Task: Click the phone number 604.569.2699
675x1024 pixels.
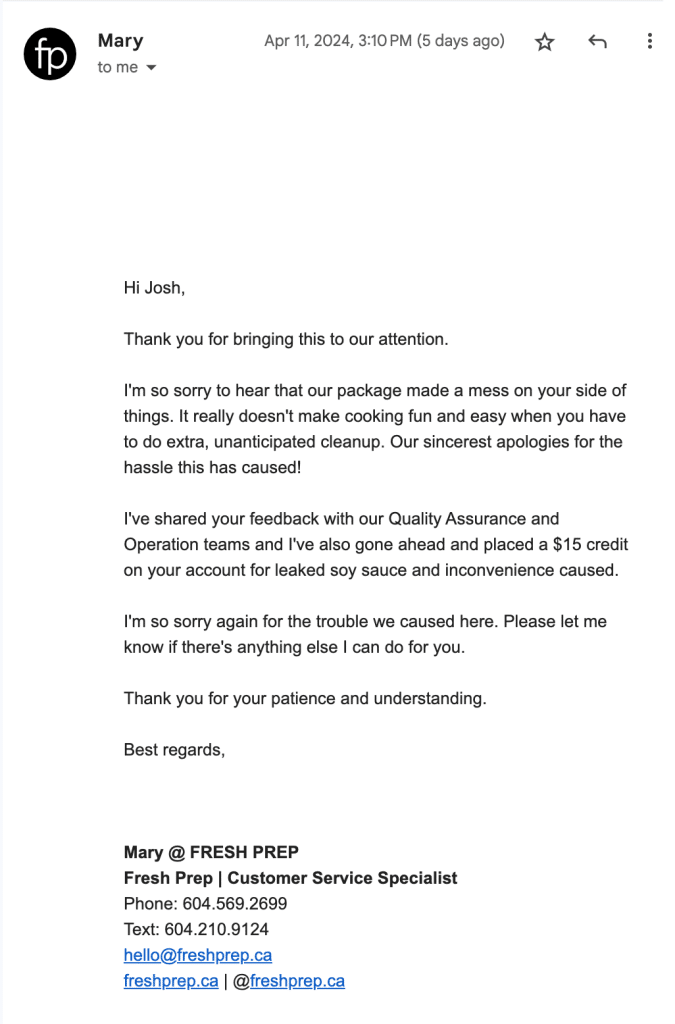Action: (x=234, y=903)
